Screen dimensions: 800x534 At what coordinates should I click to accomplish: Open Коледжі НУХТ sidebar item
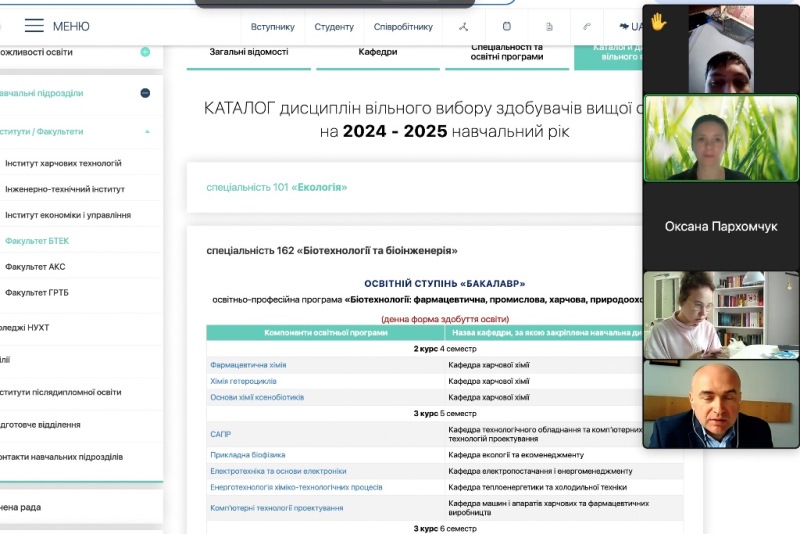(x=24, y=327)
